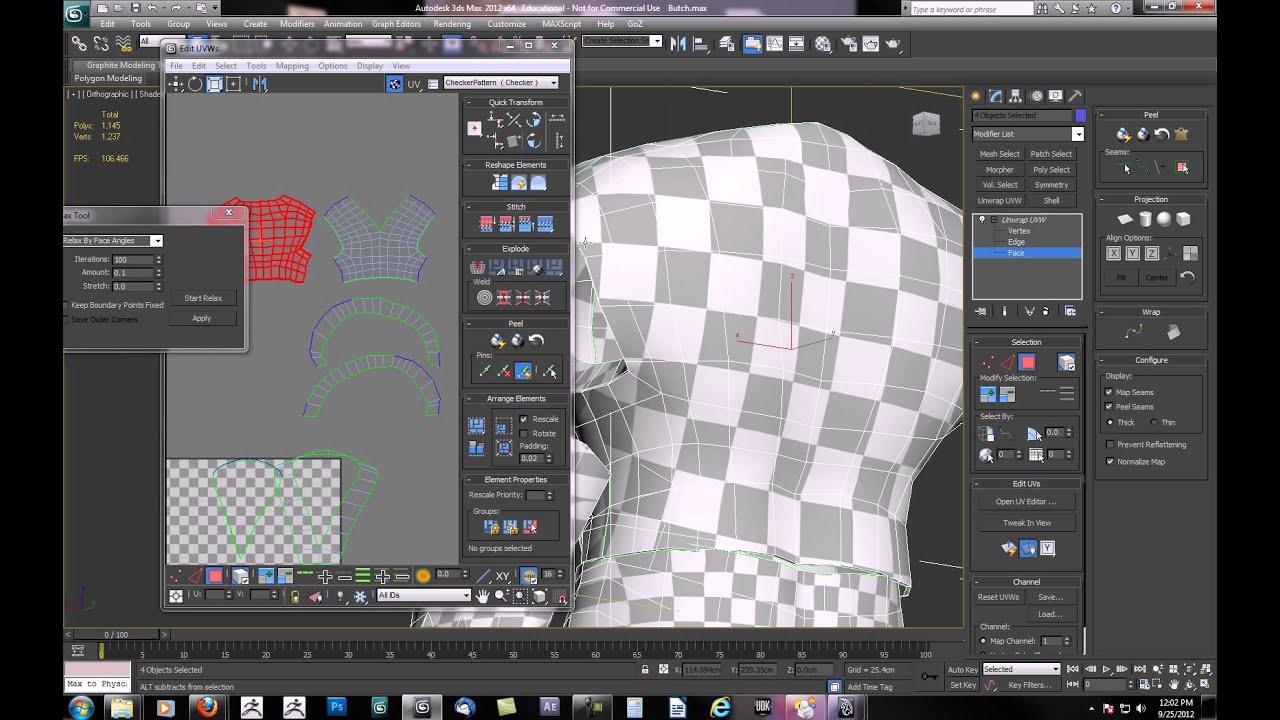Open the Hierarchy command panel tab
1280x720 pixels.
[x=1015, y=96]
